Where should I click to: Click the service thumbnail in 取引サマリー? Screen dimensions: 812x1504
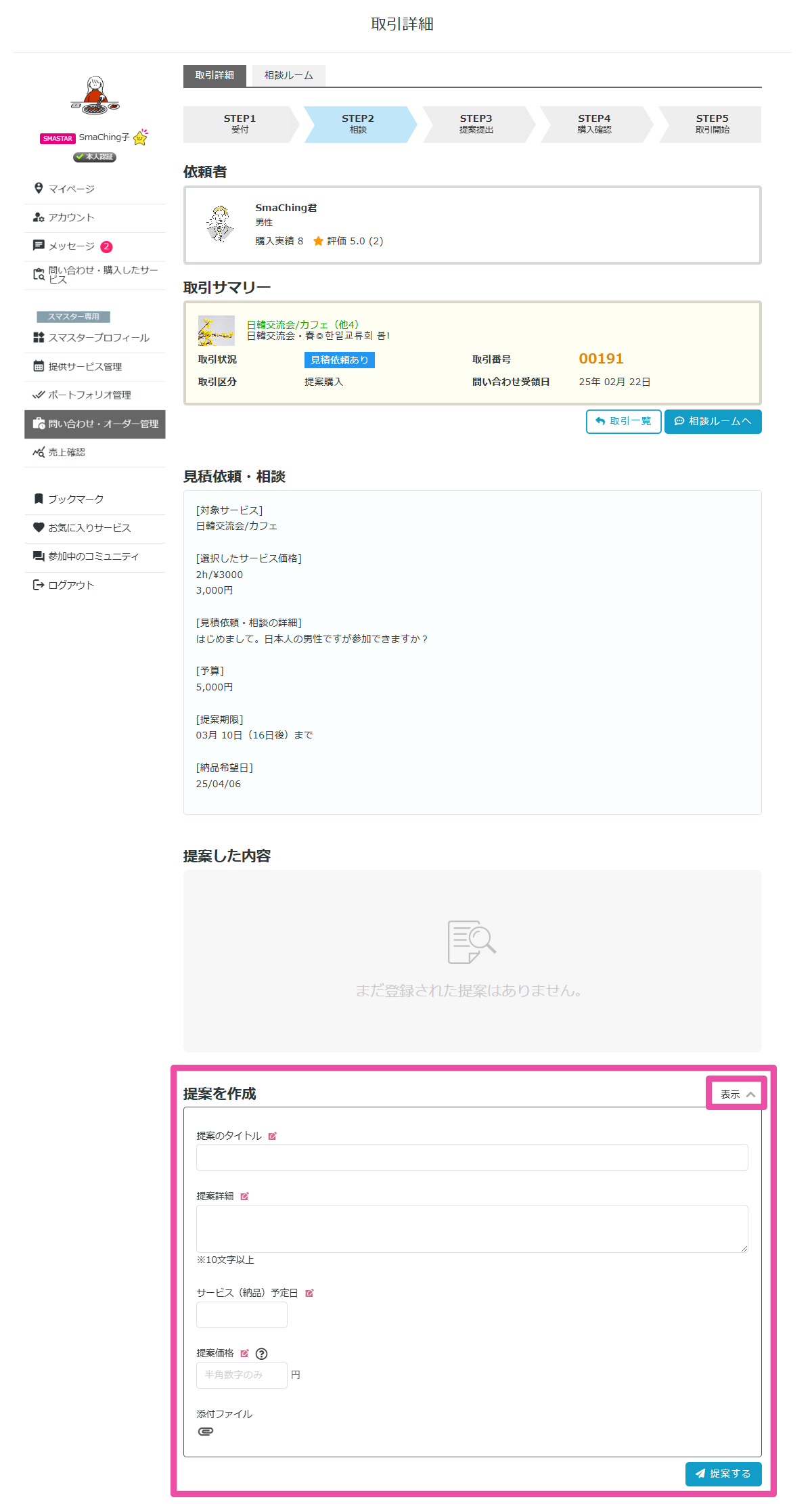[x=216, y=330]
